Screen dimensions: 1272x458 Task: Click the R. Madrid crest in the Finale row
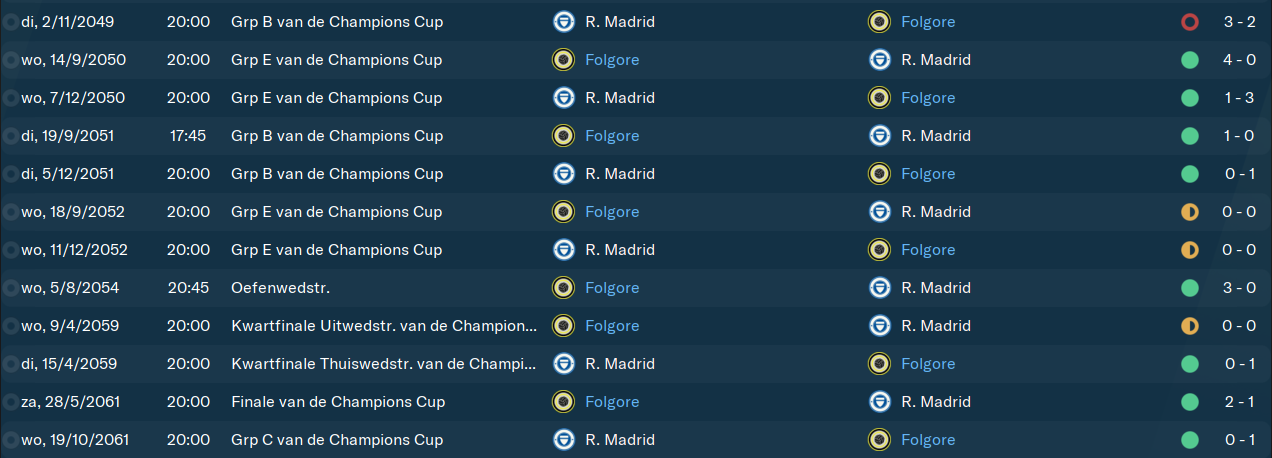879,402
